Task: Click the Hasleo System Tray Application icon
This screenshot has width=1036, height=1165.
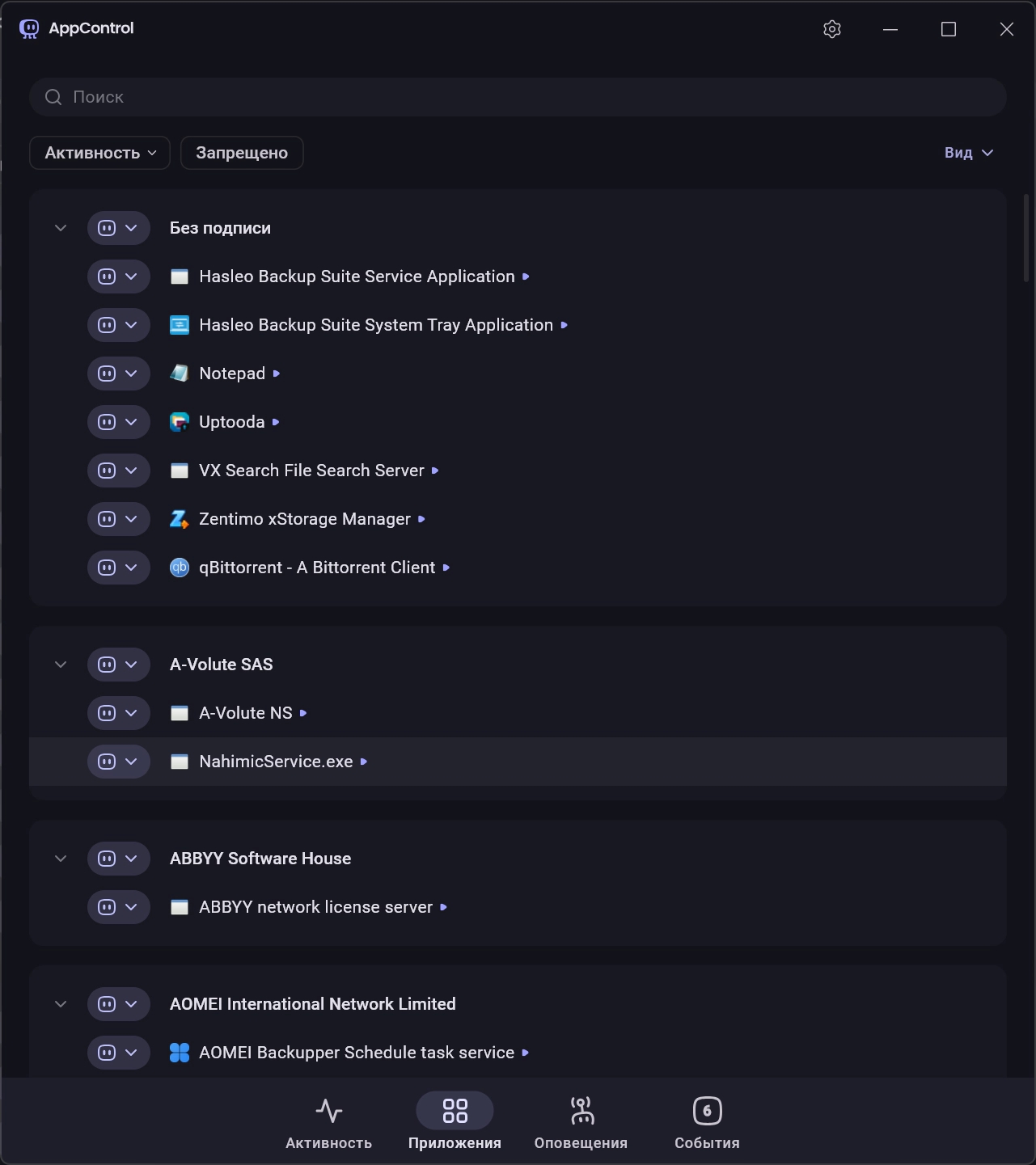Action: click(x=179, y=325)
